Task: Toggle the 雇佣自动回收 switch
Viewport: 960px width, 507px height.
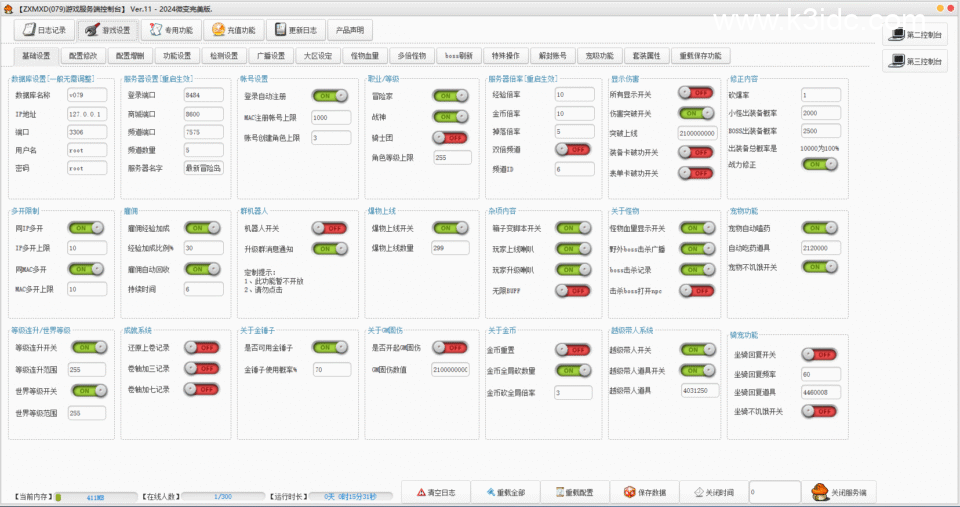Action: (x=203, y=269)
